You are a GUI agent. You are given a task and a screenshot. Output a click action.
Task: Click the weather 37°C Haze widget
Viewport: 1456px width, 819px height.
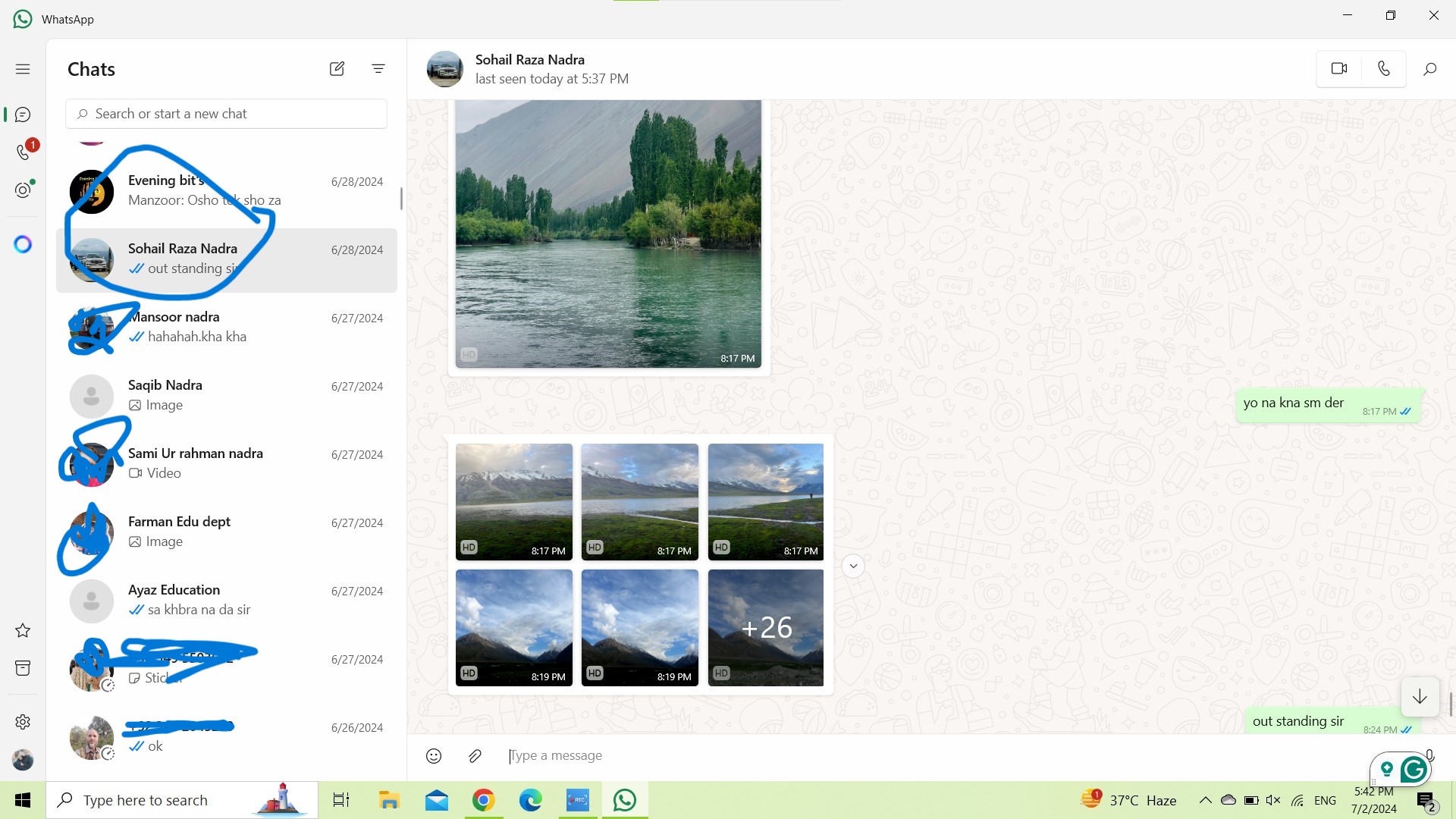coord(1128,800)
